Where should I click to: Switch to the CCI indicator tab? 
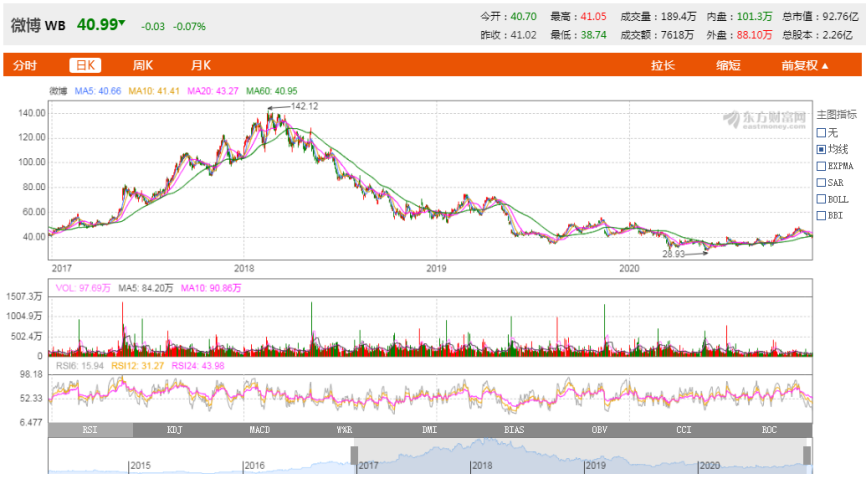pos(684,430)
